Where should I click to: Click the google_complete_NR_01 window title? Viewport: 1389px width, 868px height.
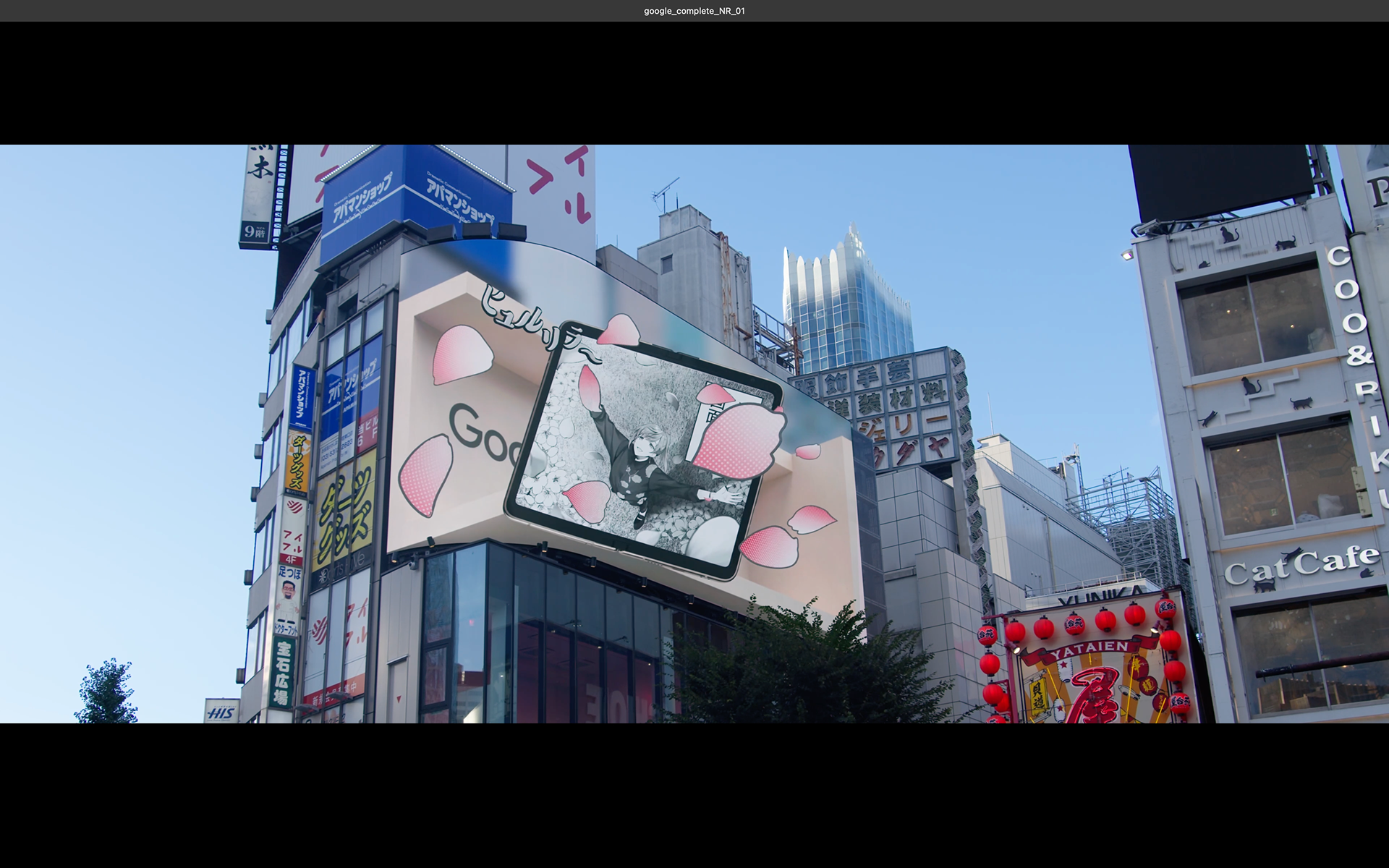(694, 11)
